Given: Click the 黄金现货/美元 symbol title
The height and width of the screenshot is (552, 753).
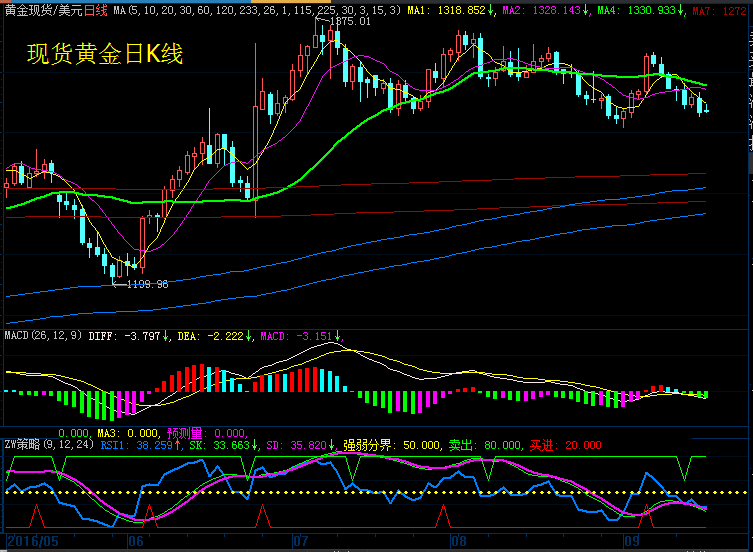Looking at the screenshot, I should [x=42, y=9].
